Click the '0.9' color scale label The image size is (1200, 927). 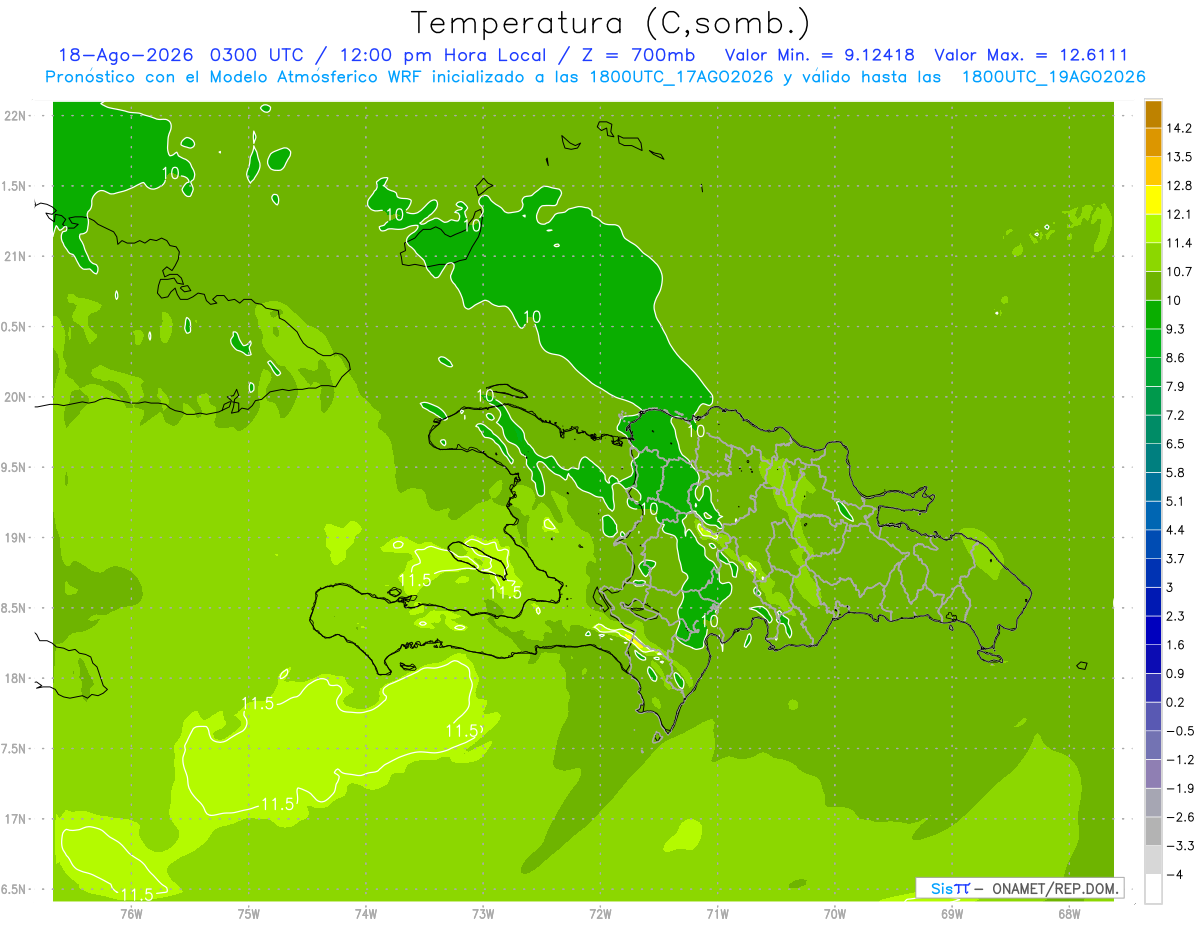pos(1176,673)
